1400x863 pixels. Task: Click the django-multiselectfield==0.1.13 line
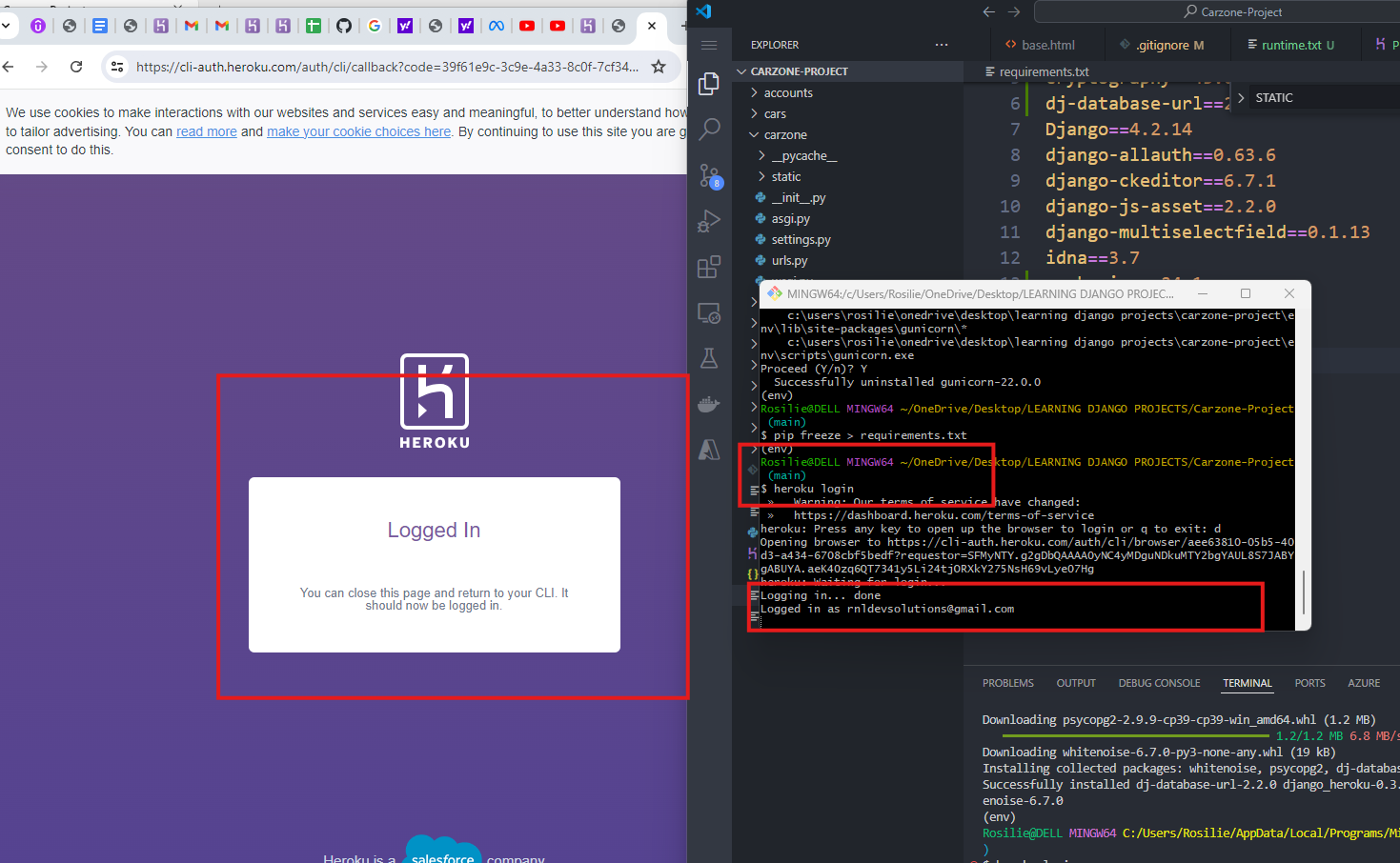point(1207,232)
